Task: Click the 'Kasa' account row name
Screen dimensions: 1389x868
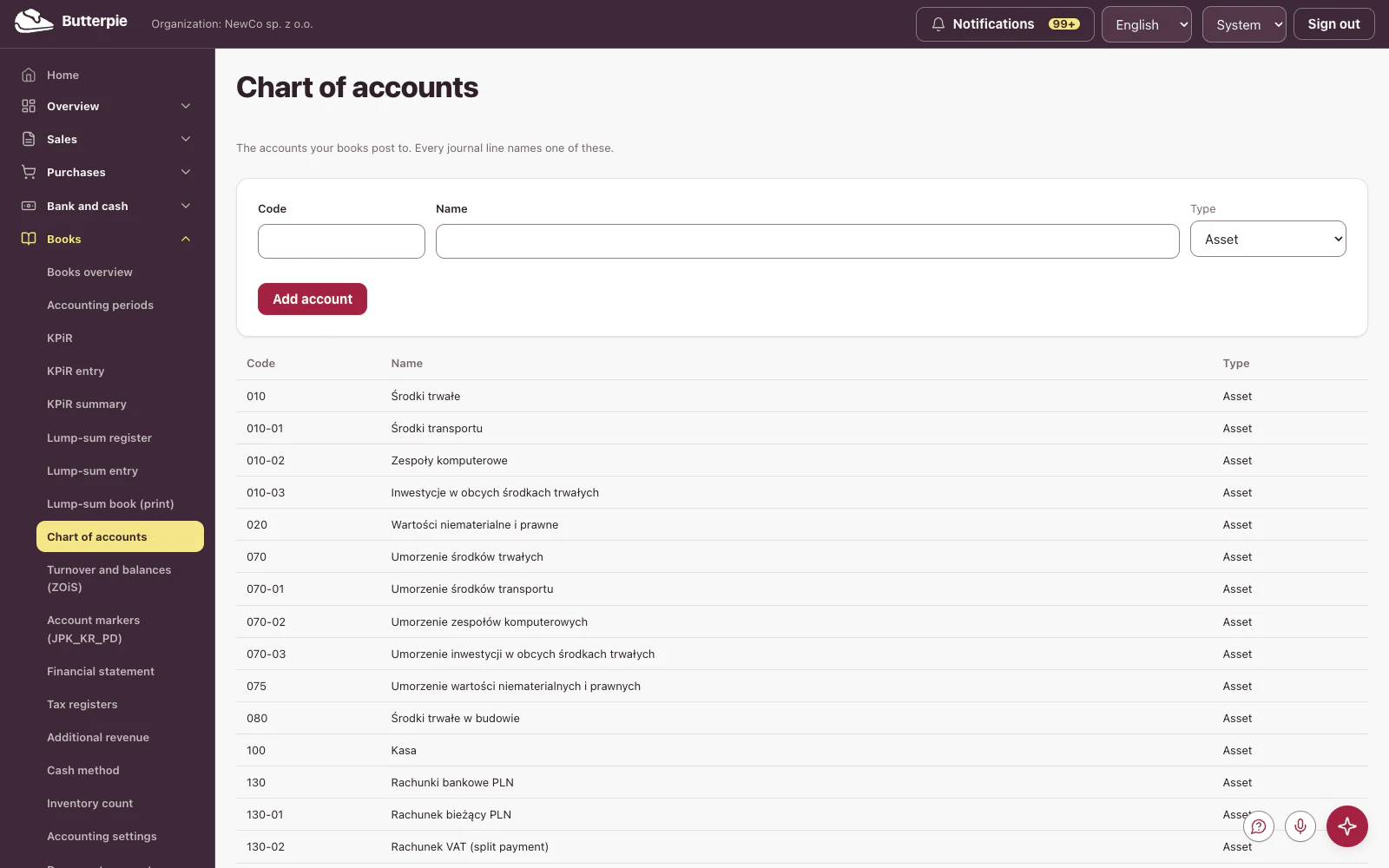Action: tap(404, 750)
